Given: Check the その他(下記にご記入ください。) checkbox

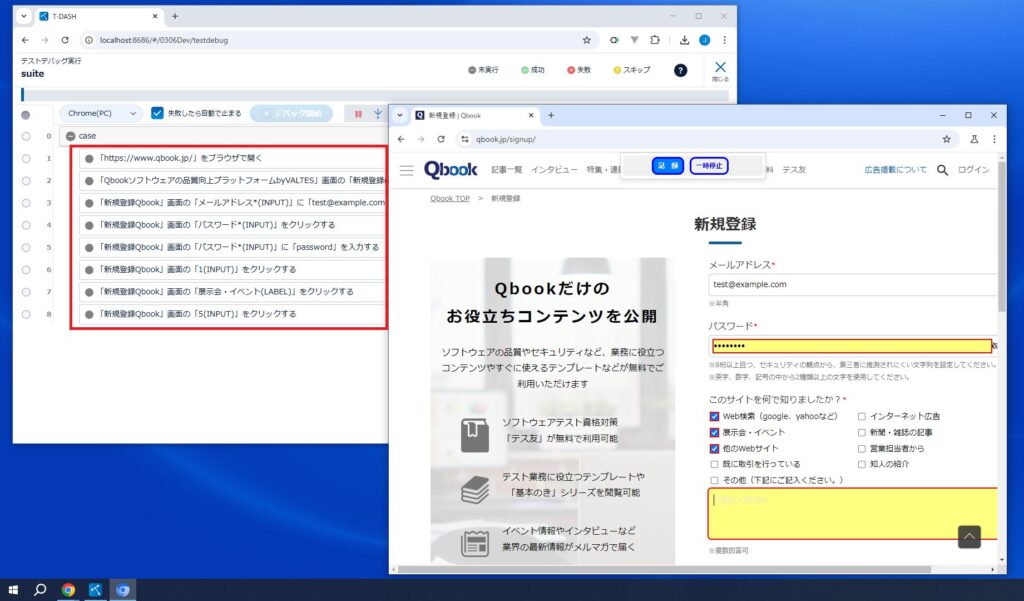Looking at the screenshot, I should pos(714,480).
